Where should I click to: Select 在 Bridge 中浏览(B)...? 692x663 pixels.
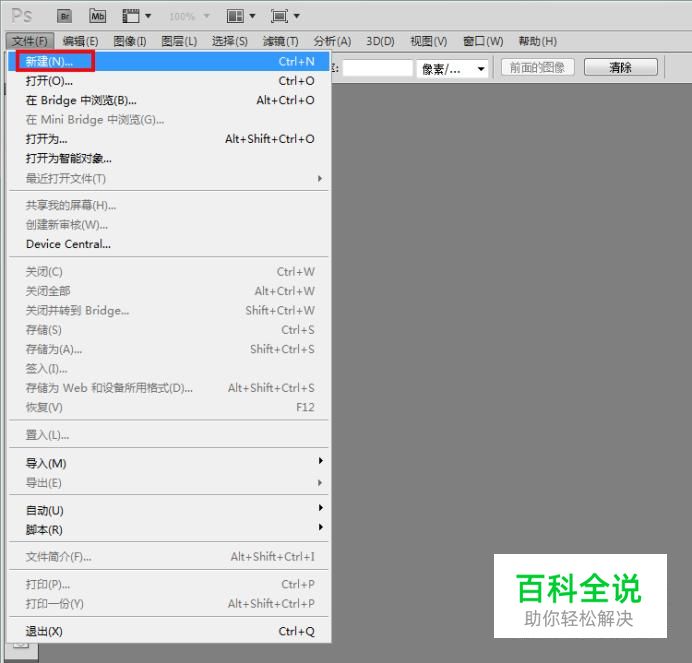pyautogui.click(x=169, y=100)
